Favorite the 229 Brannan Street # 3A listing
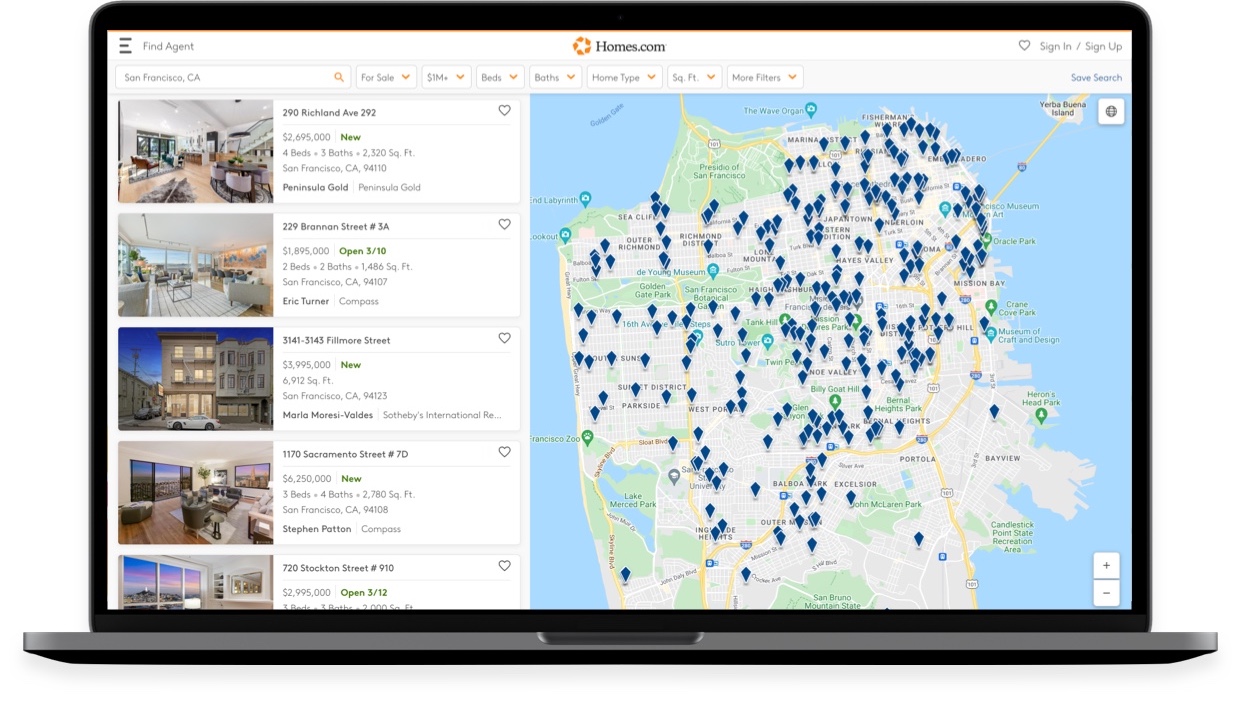This screenshot has width=1240, height=720. click(x=504, y=225)
